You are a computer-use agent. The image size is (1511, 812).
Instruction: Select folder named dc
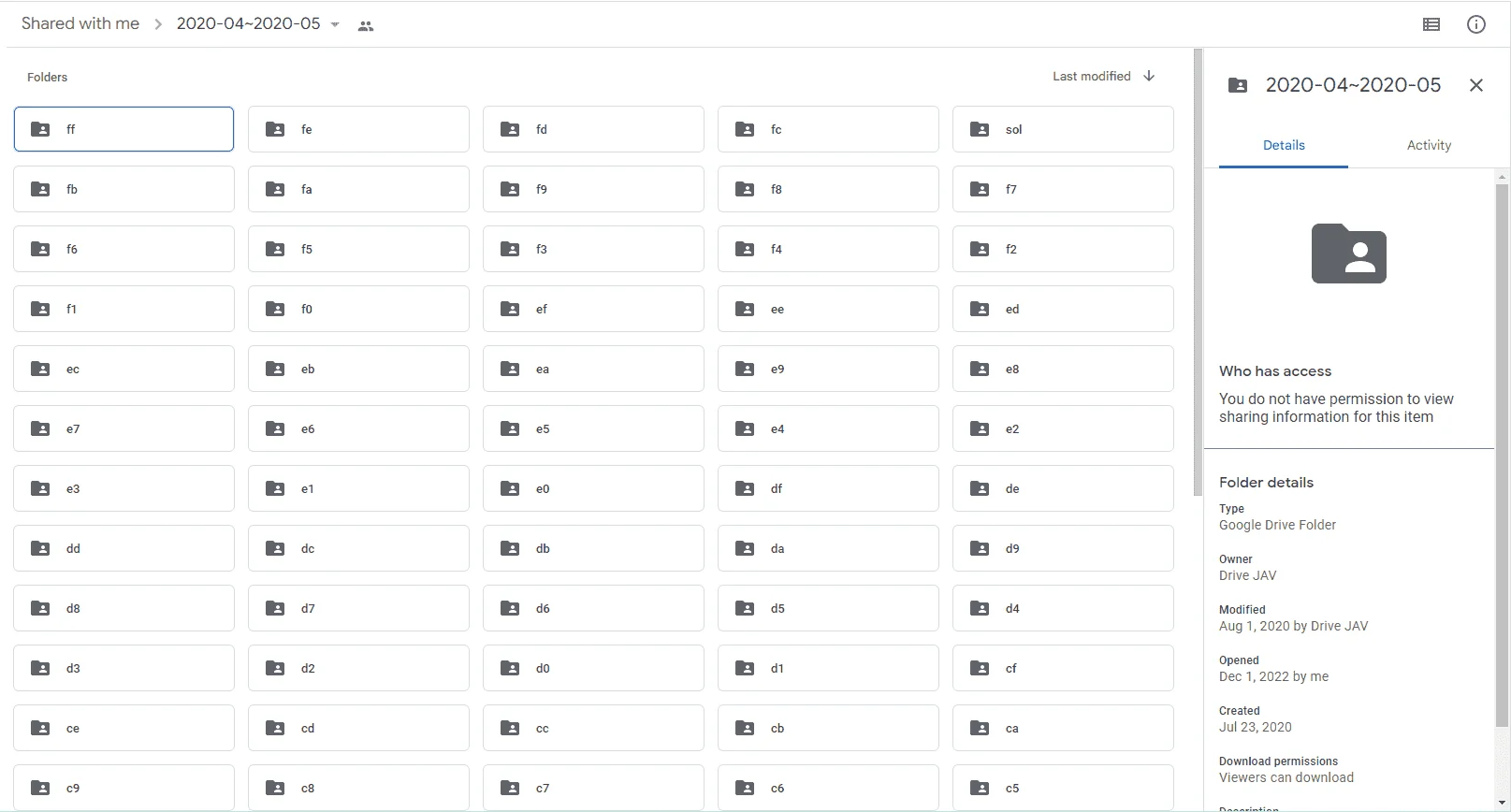[x=358, y=548]
